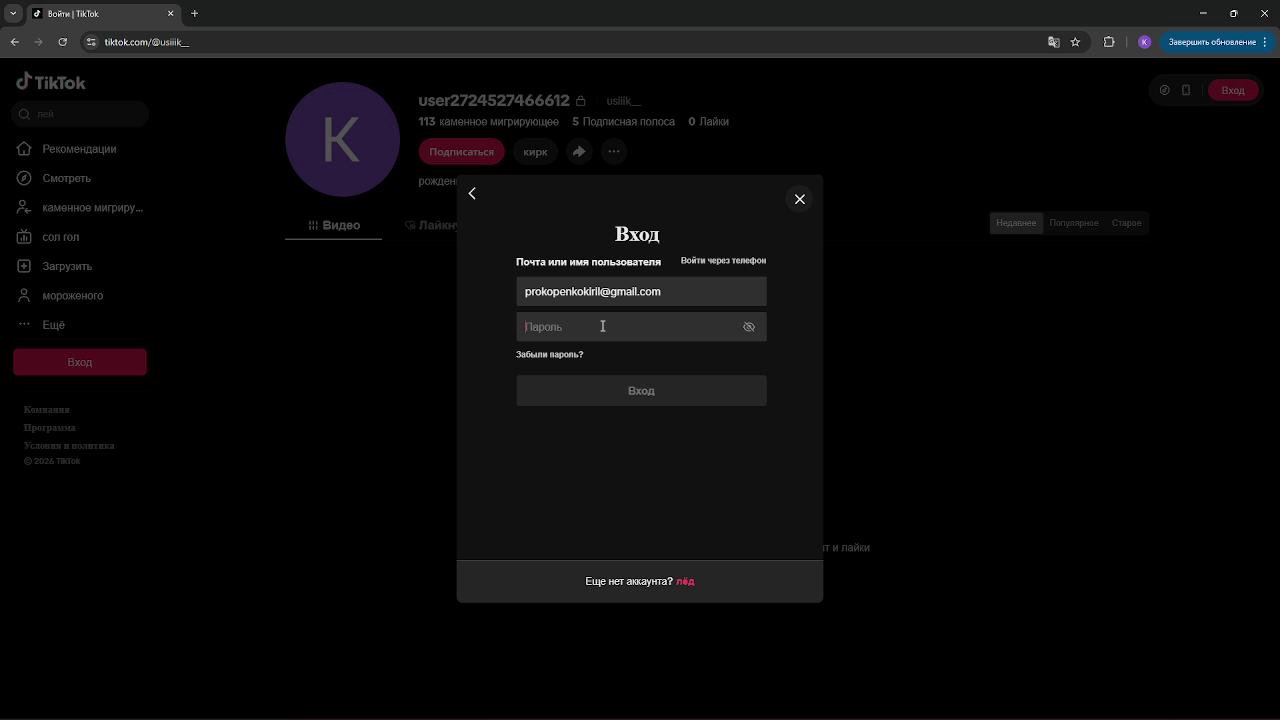Image resolution: width=1280 pixels, height=720 pixels.
Task: Click the LIVE icon next to сол гол
Action: [x=24, y=237]
